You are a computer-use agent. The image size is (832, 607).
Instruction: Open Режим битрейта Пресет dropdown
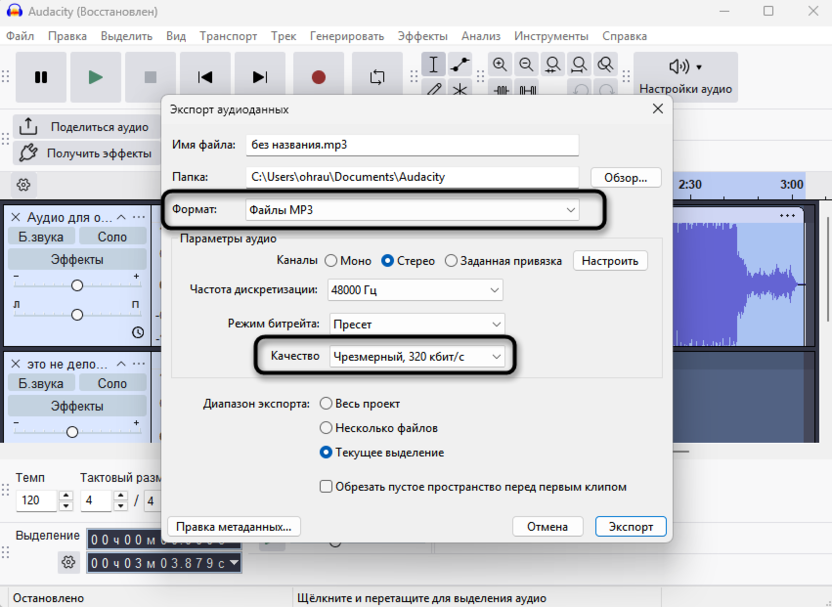coord(417,324)
